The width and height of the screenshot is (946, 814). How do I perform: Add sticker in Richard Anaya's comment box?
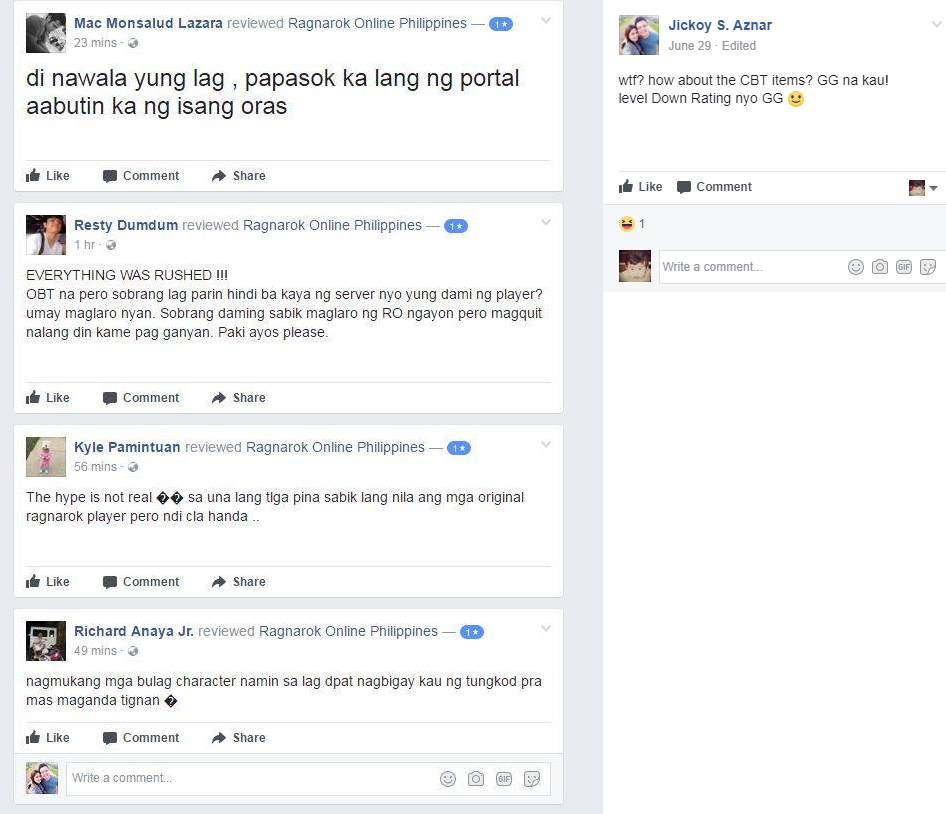[532, 779]
